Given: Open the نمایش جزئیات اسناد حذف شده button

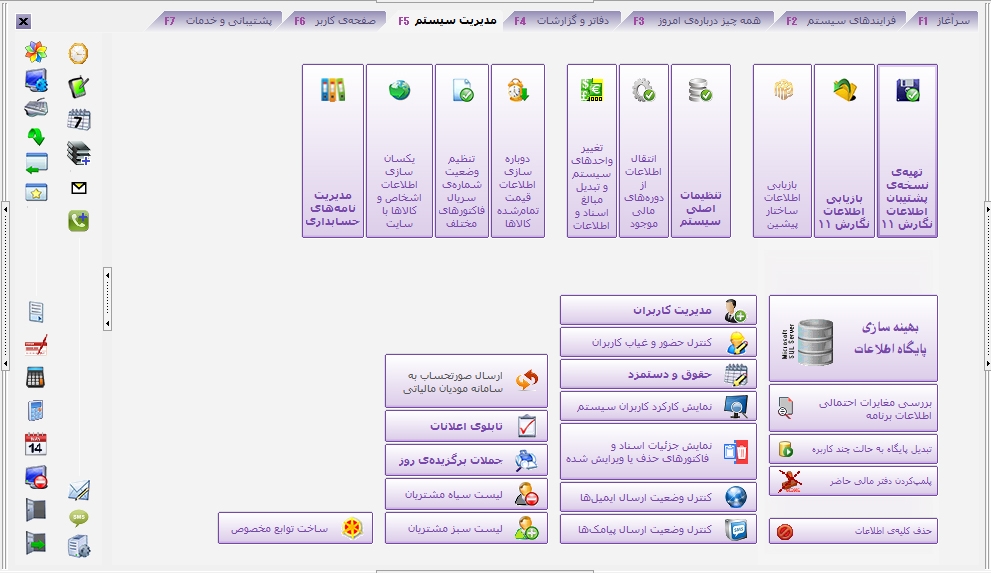Looking at the screenshot, I should [658, 452].
